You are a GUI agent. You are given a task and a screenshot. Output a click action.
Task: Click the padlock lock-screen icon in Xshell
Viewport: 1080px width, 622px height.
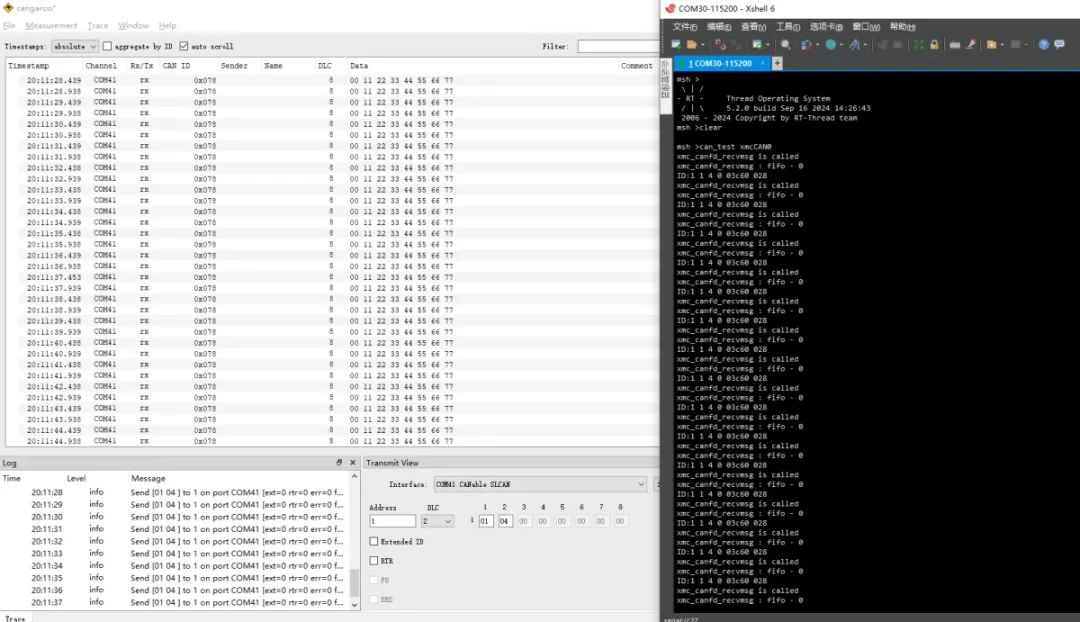(x=934, y=45)
